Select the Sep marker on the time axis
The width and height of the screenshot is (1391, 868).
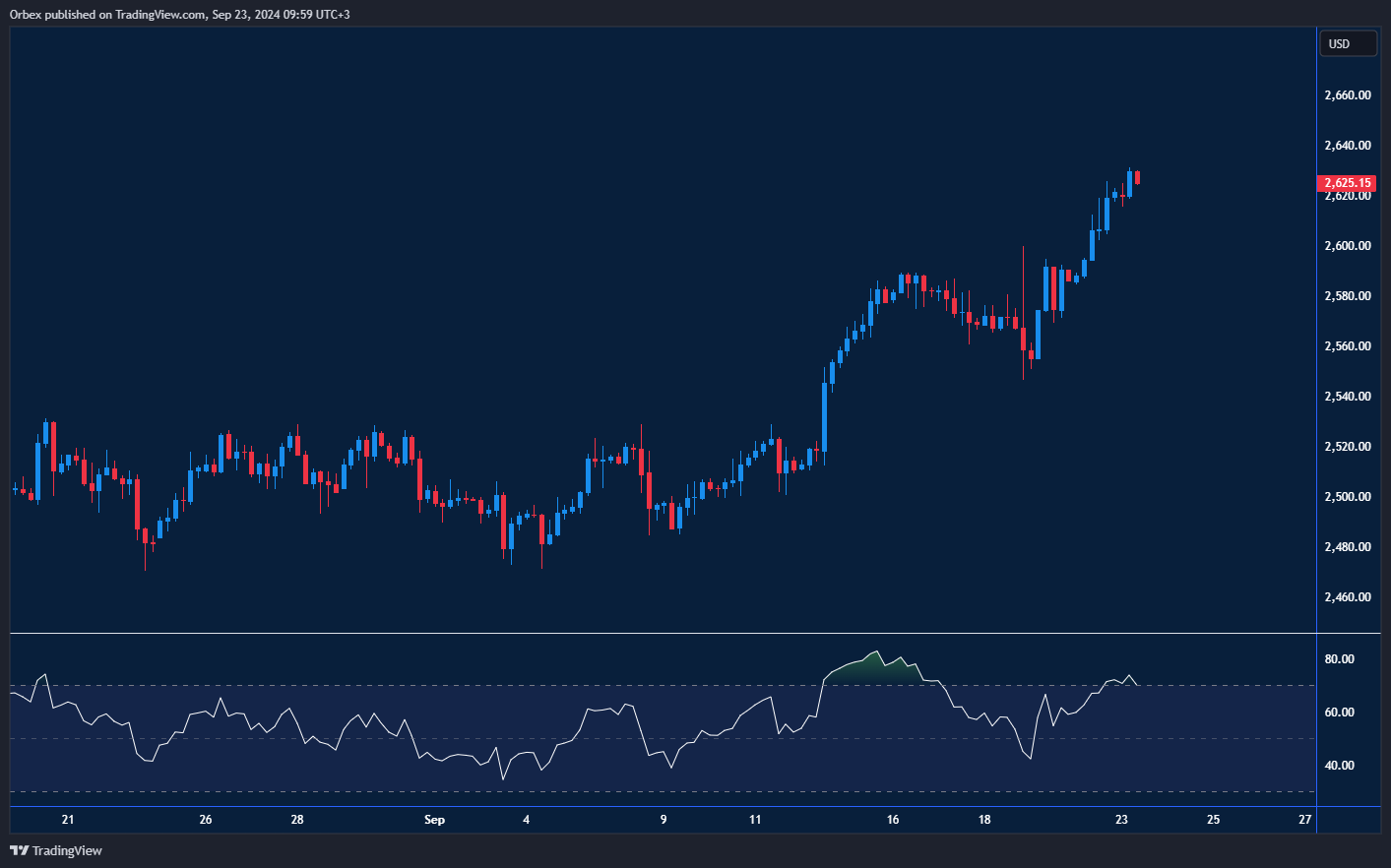coord(434,819)
